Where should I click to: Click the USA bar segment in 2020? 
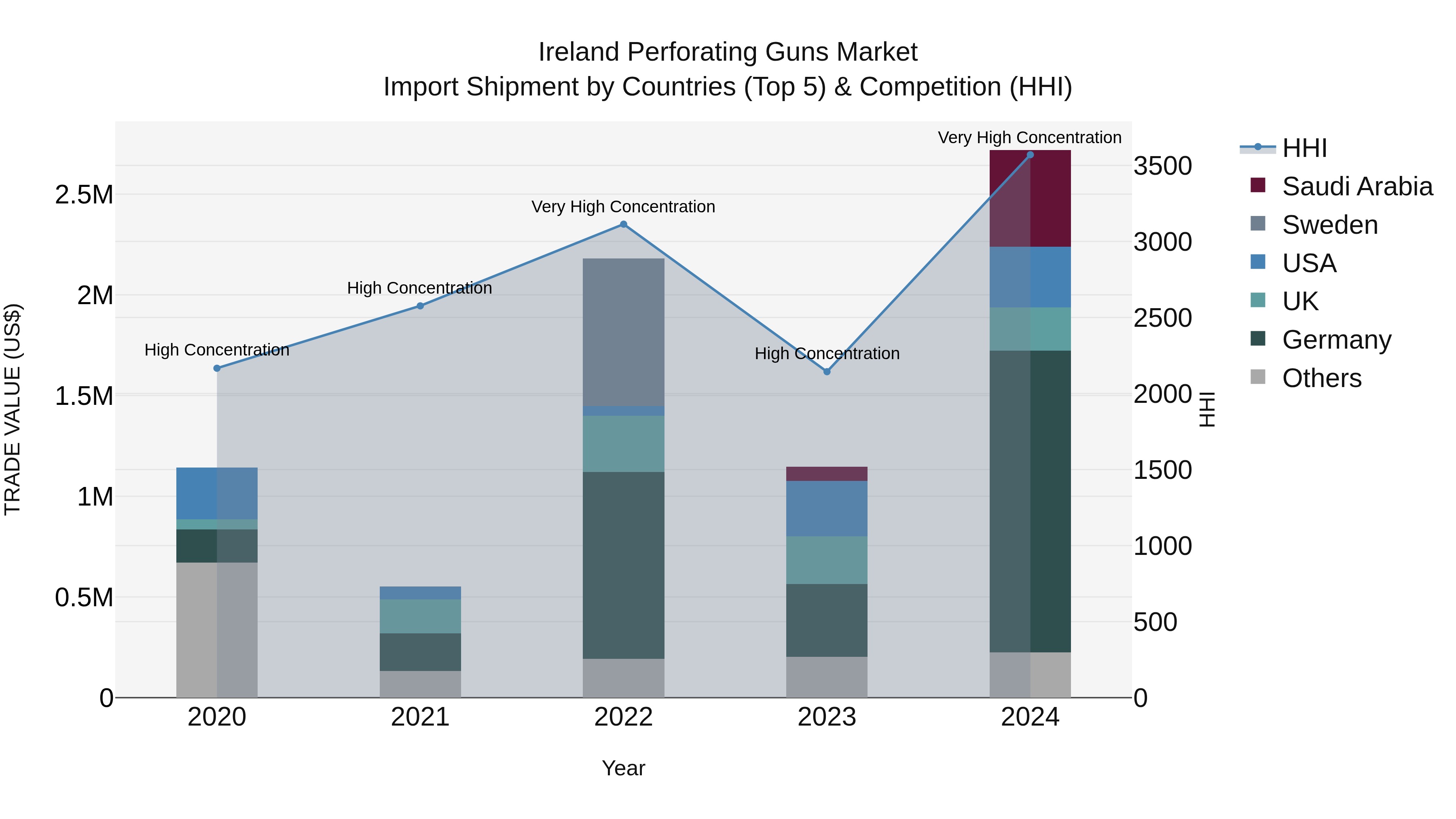coord(217,493)
